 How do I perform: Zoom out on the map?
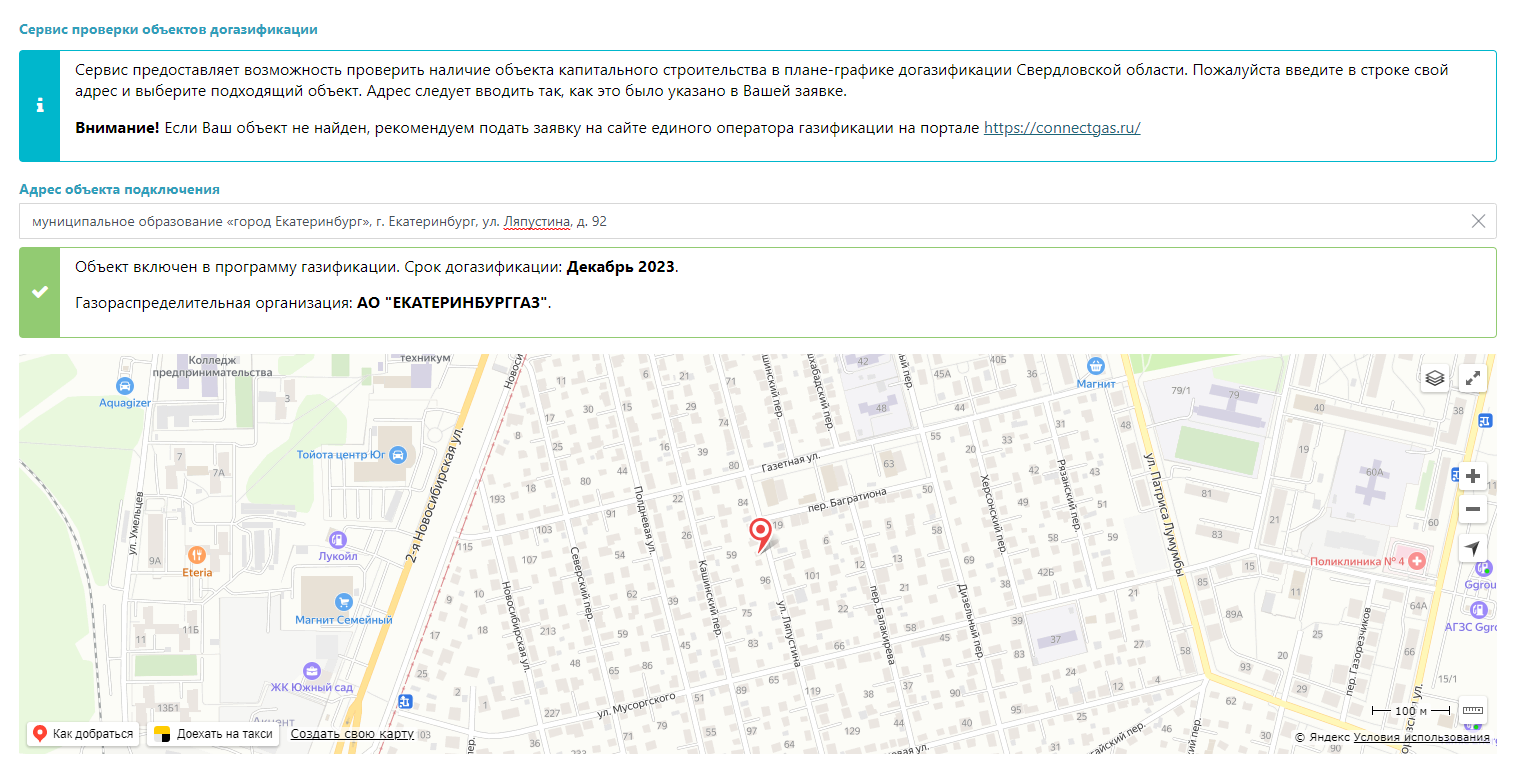(1472, 509)
